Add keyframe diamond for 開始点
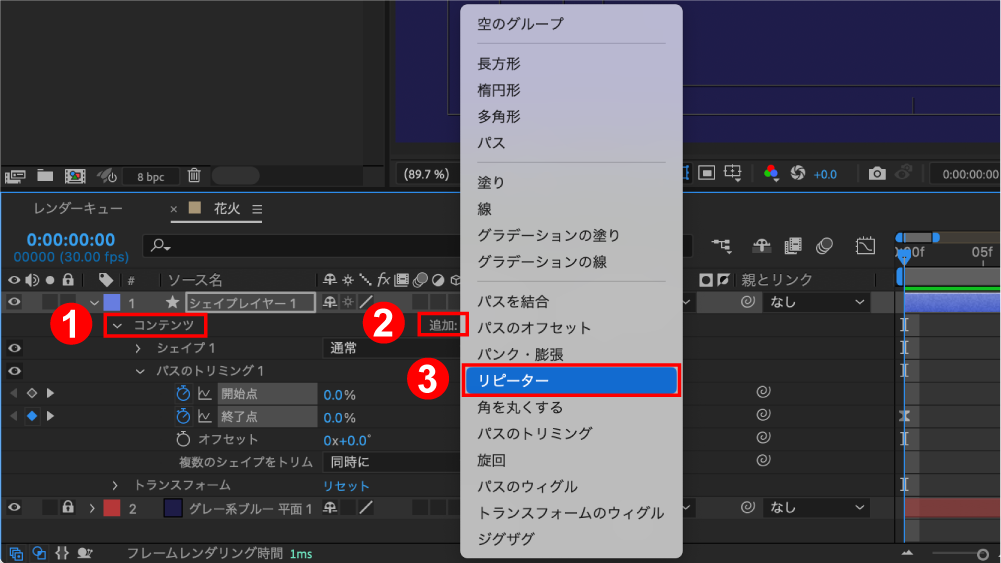This screenshot has height=563, width=1001. [x=32, y=393]
